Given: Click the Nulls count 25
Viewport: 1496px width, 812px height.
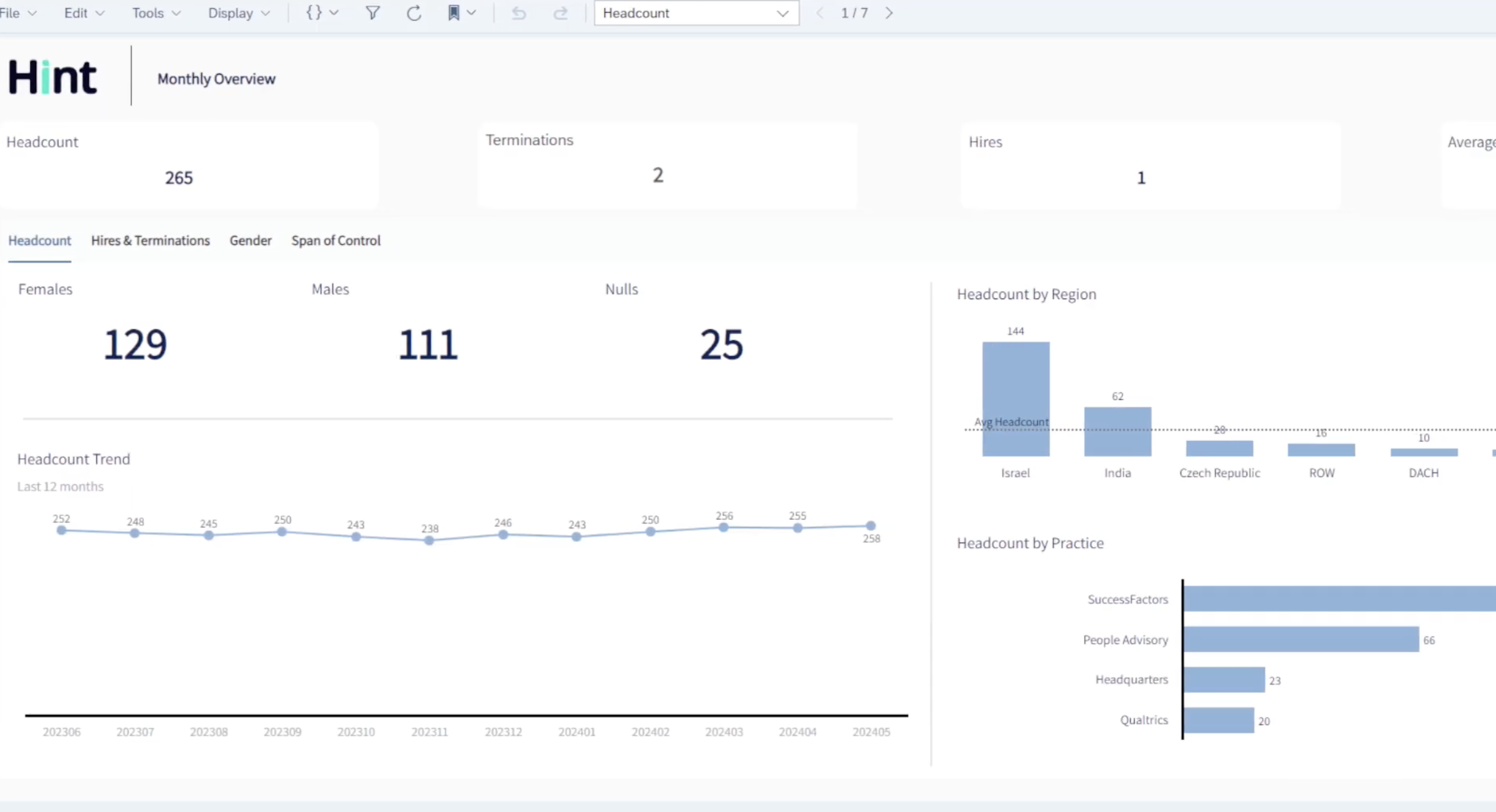Looking at the screenshot, I should (x=722, y=344).
